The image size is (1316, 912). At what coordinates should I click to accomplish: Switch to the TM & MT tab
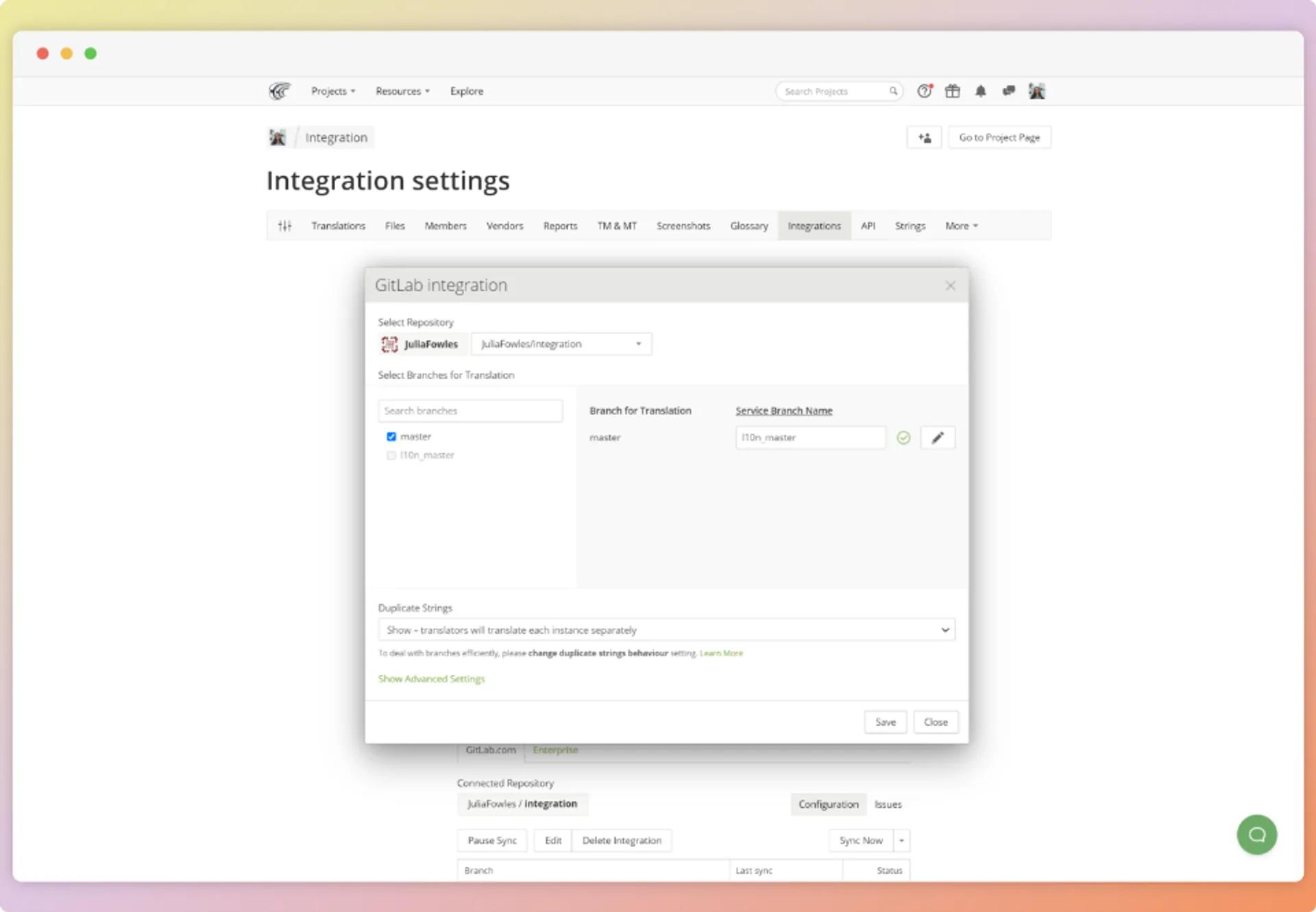[x=617, y=226]
